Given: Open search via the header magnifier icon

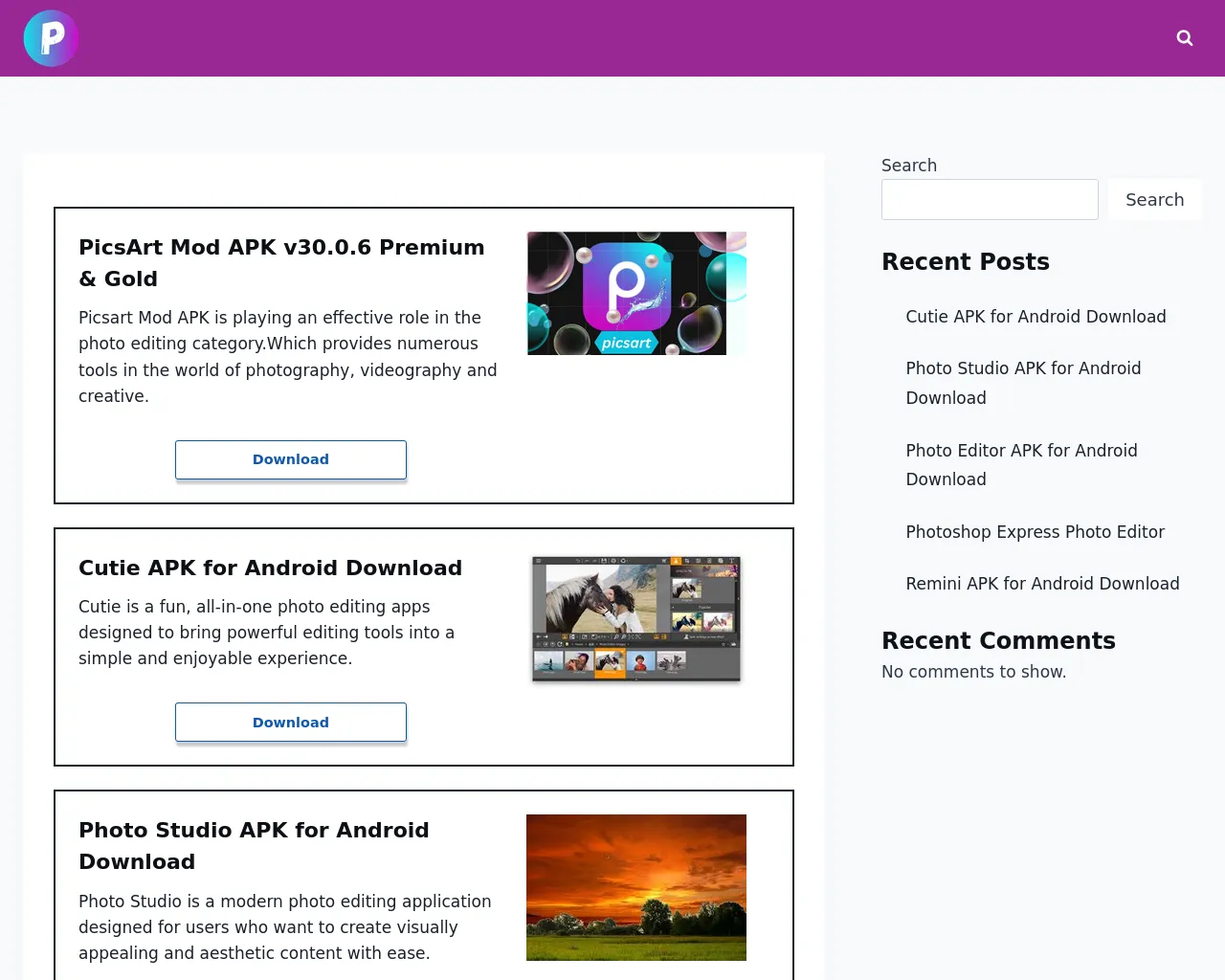Looking at the screenshot, I should coord(1185,38).
